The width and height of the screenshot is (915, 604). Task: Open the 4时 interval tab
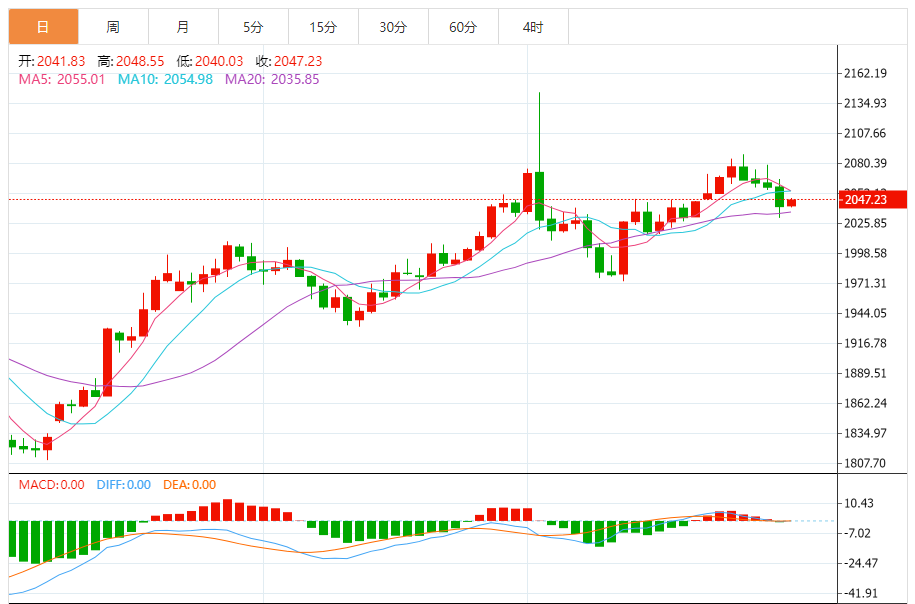(x=533, y=27)
